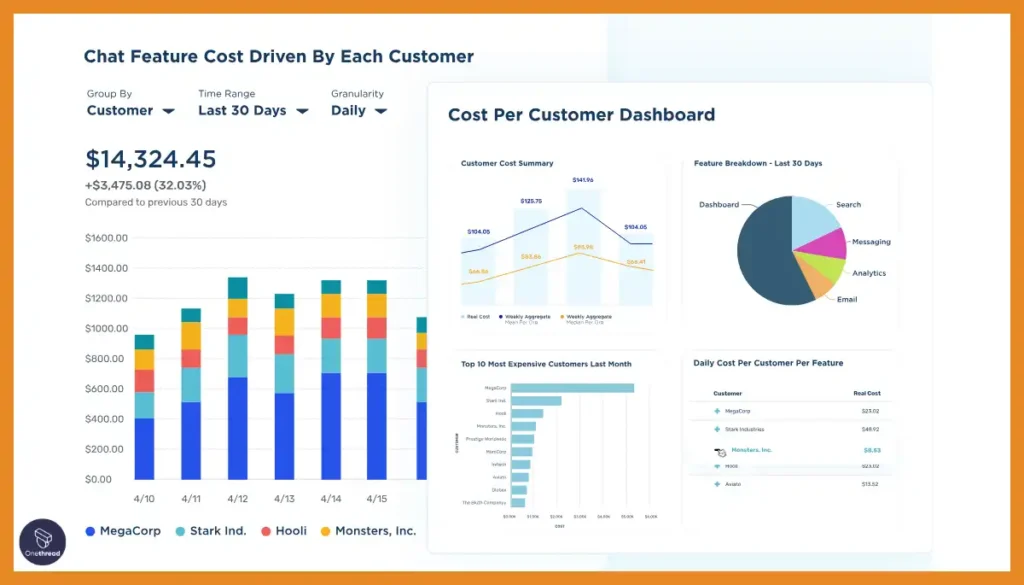Click the $8.63 highlighted cost value
This screenshot has height=585, width=1024.
pyautogui.click(x=872, y=451)
